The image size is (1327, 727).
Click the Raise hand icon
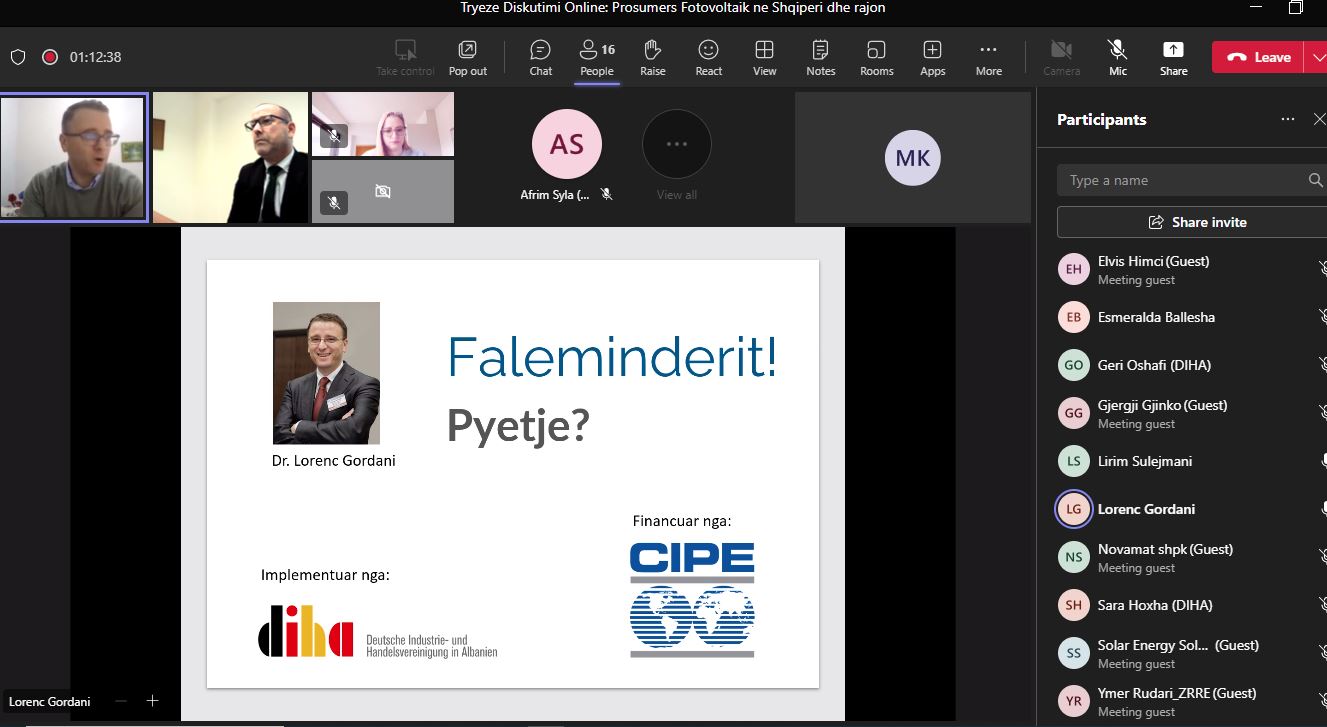(x=653, y=57)
